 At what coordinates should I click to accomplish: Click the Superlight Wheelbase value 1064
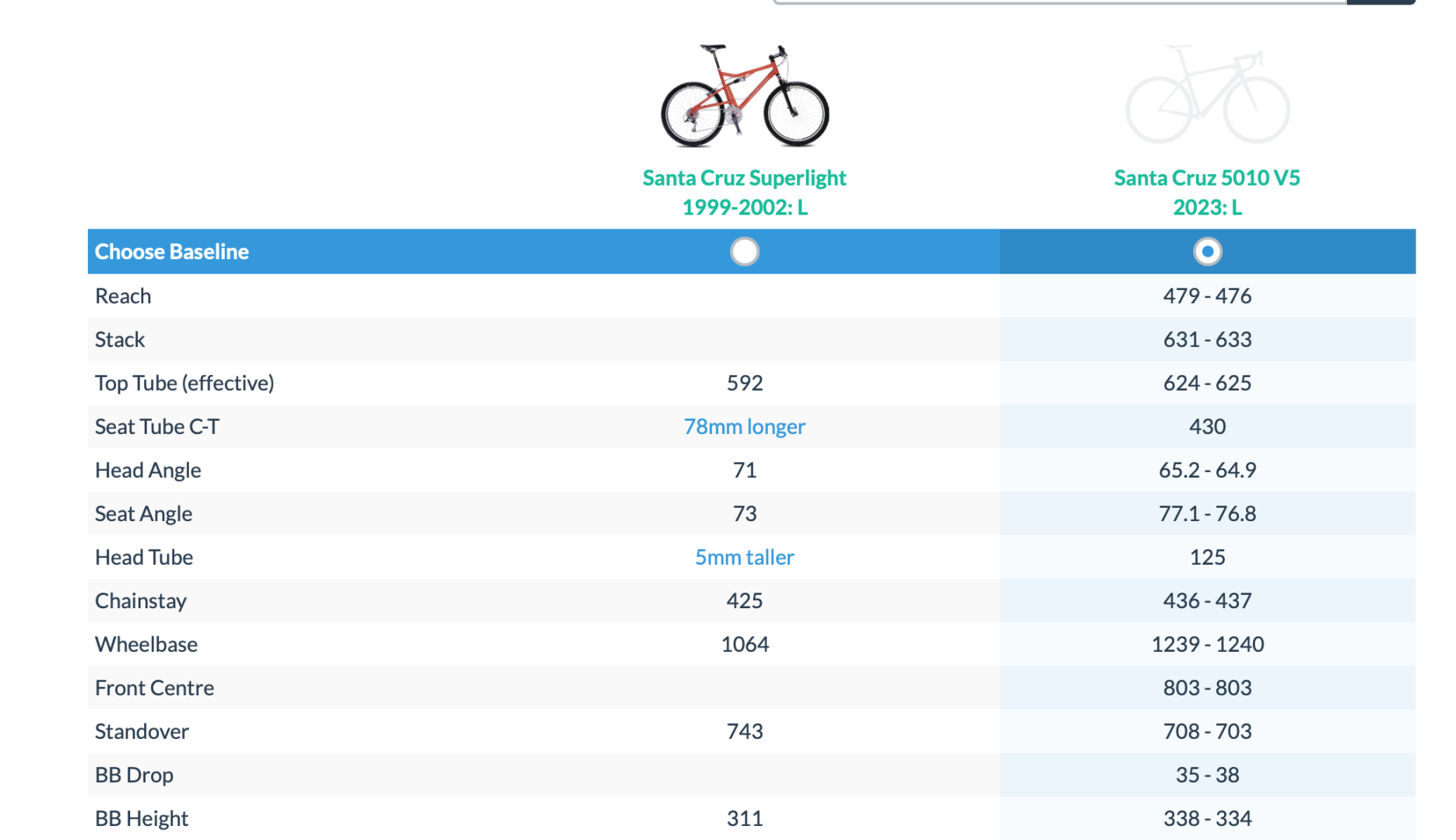[x=744, y=644]
